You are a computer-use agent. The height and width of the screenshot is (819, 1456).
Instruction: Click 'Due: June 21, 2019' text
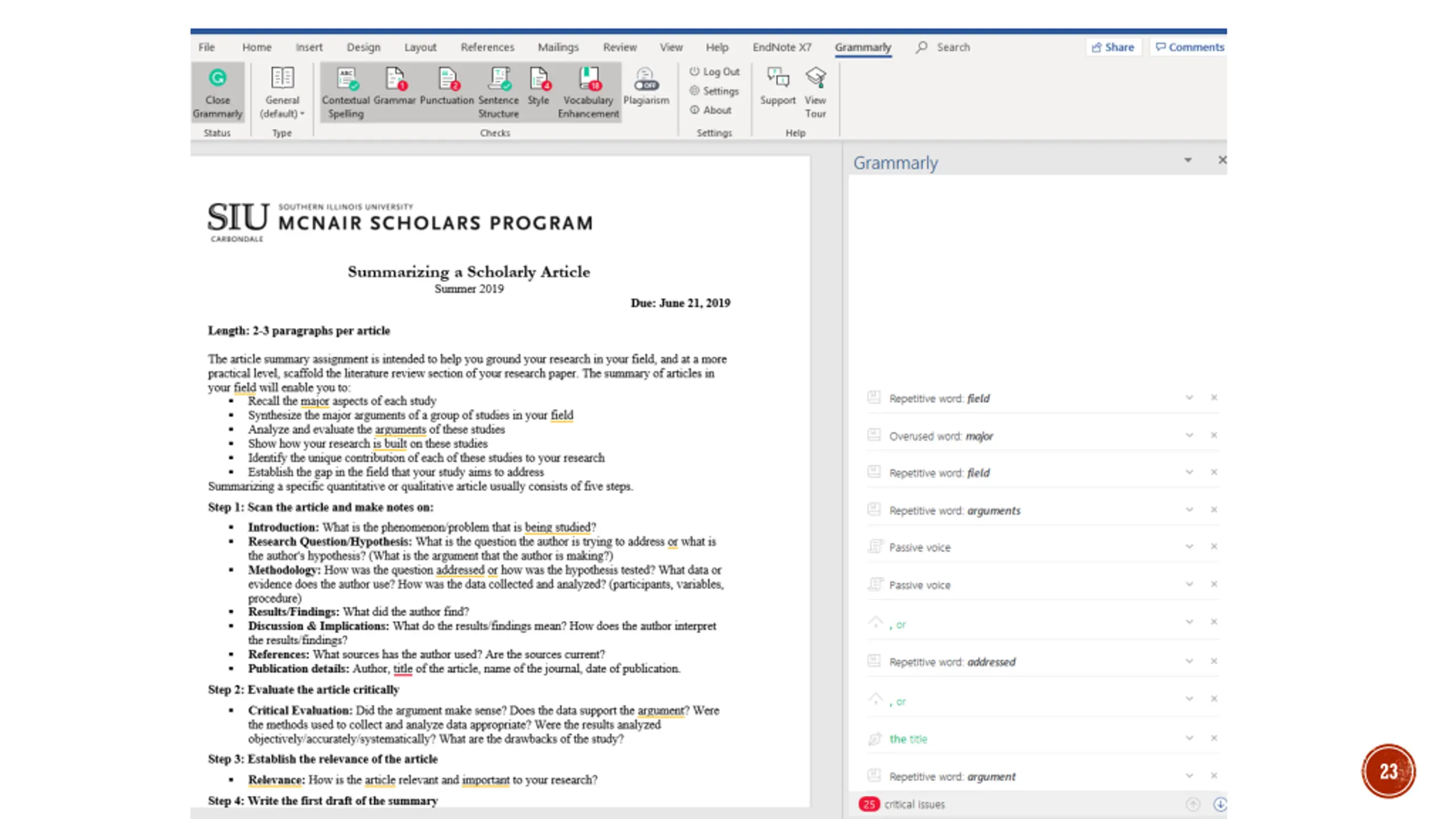point(680,303)
